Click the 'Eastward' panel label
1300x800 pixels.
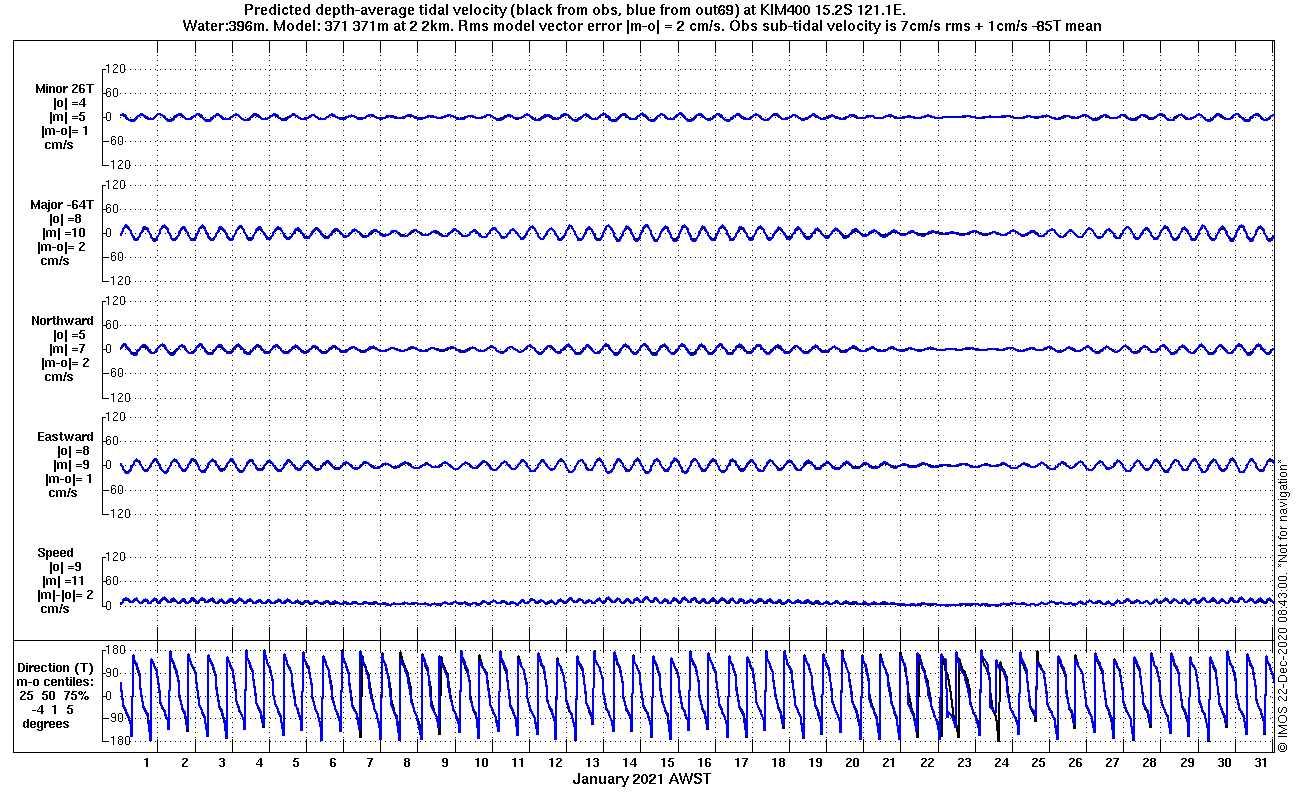coord(66,437)
